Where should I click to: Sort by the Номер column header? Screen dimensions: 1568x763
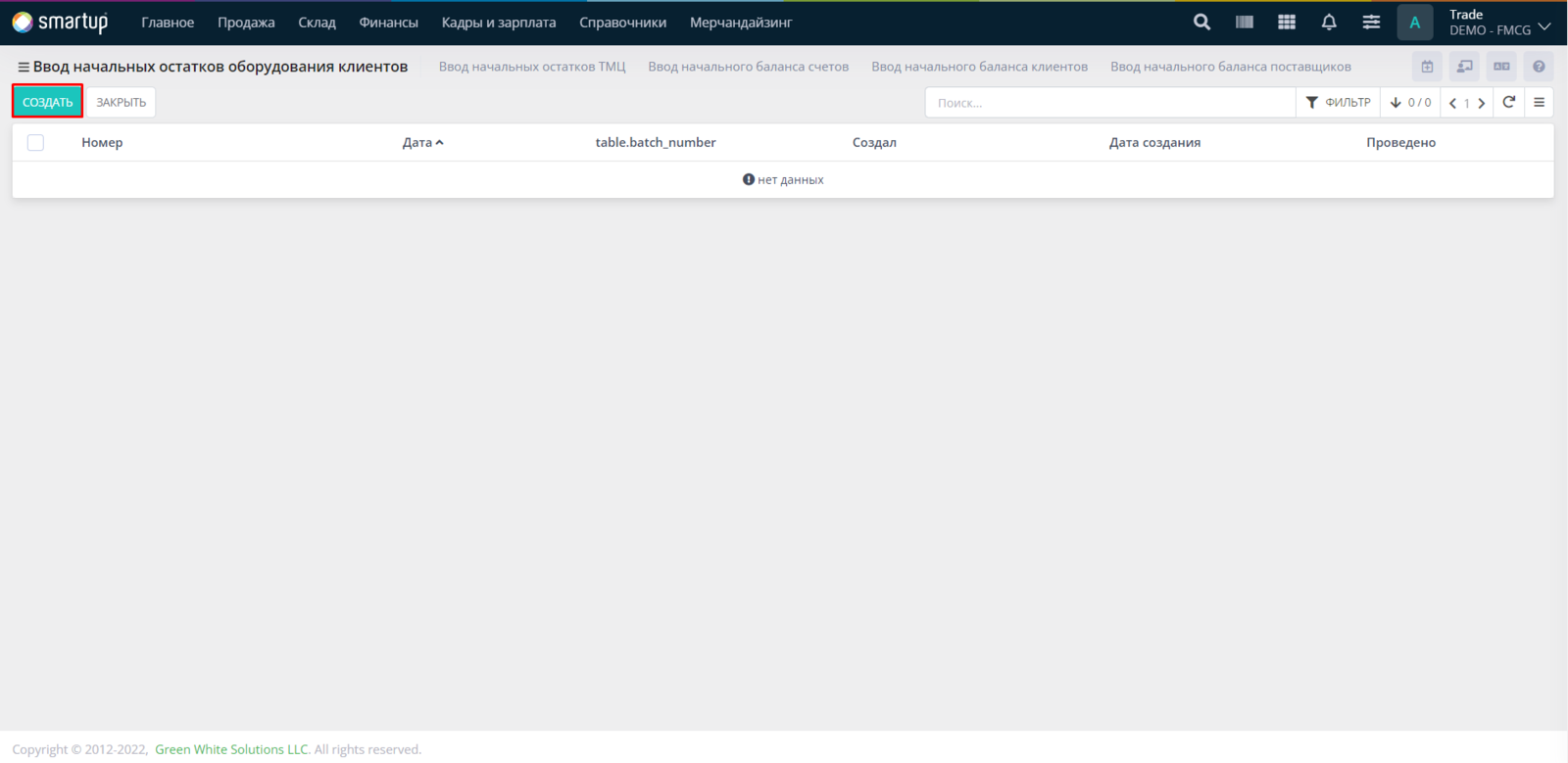102,142
